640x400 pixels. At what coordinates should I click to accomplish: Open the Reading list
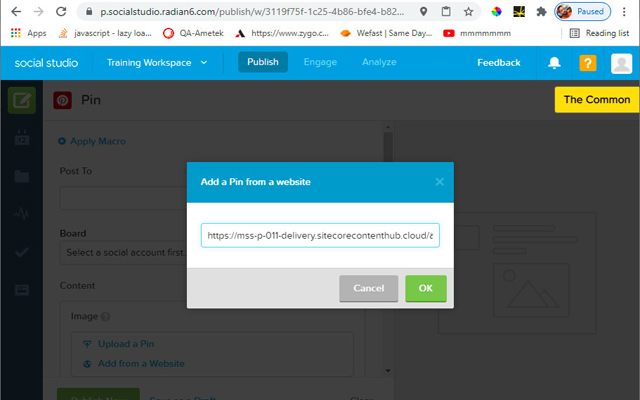(599, 33)
